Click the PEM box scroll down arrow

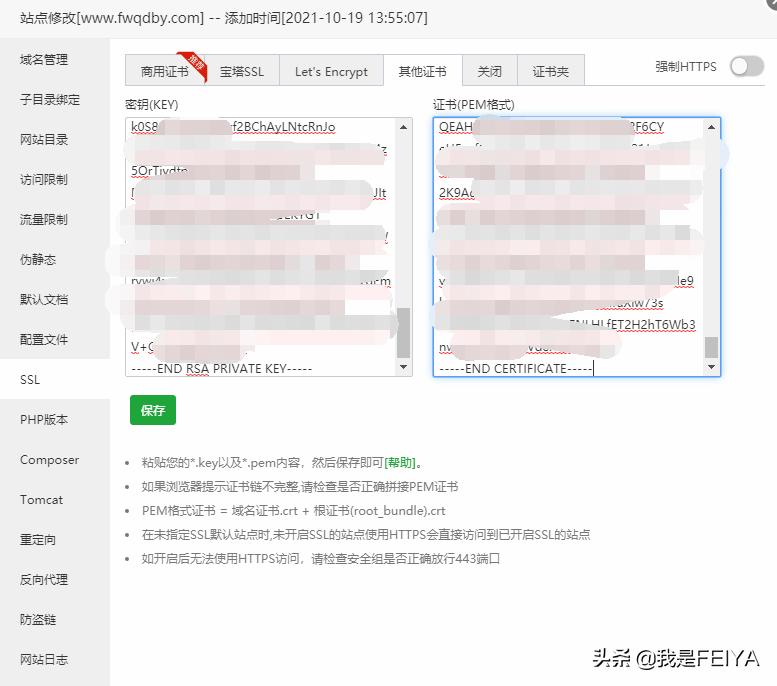pos(712,367)
